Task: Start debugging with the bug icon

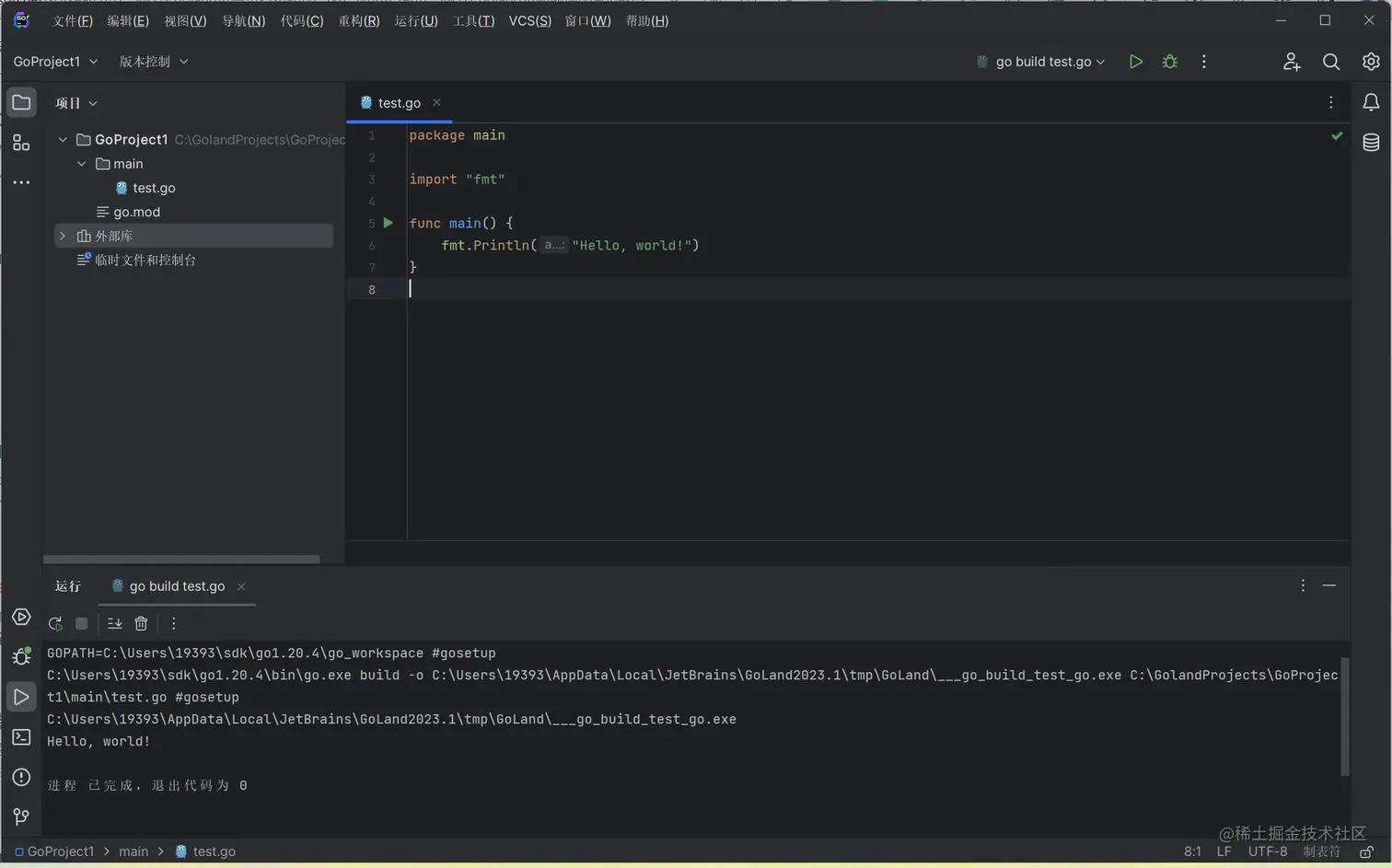Action: click(x=1170, y=62)
